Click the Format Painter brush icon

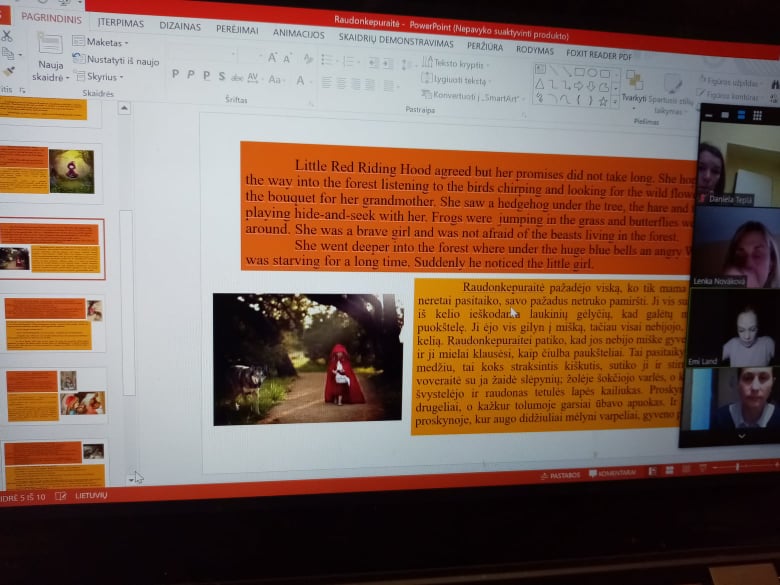8,72
